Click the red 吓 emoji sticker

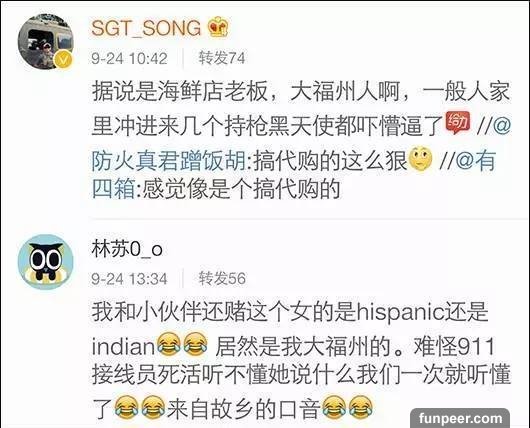[458, 123]
